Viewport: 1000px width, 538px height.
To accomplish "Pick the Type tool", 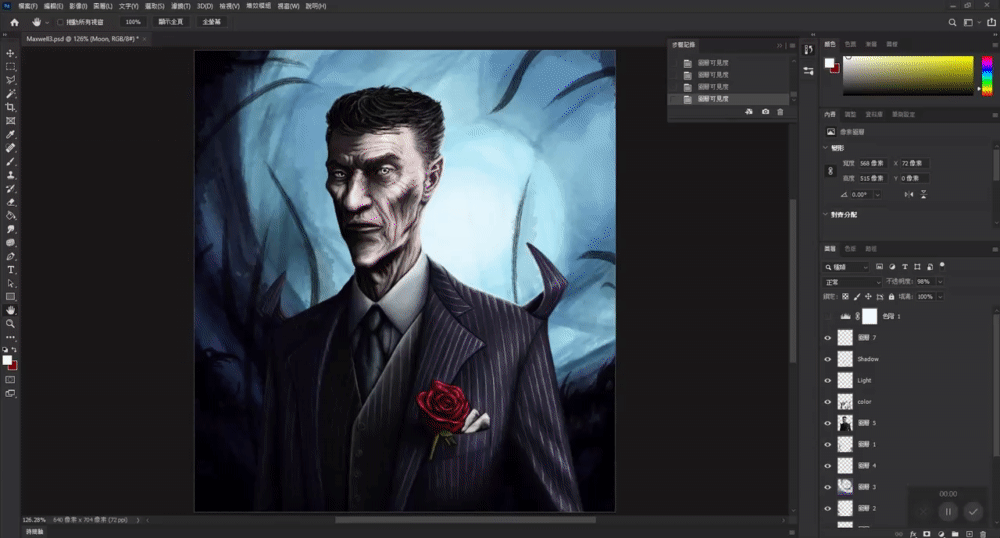I will [11, 270].
